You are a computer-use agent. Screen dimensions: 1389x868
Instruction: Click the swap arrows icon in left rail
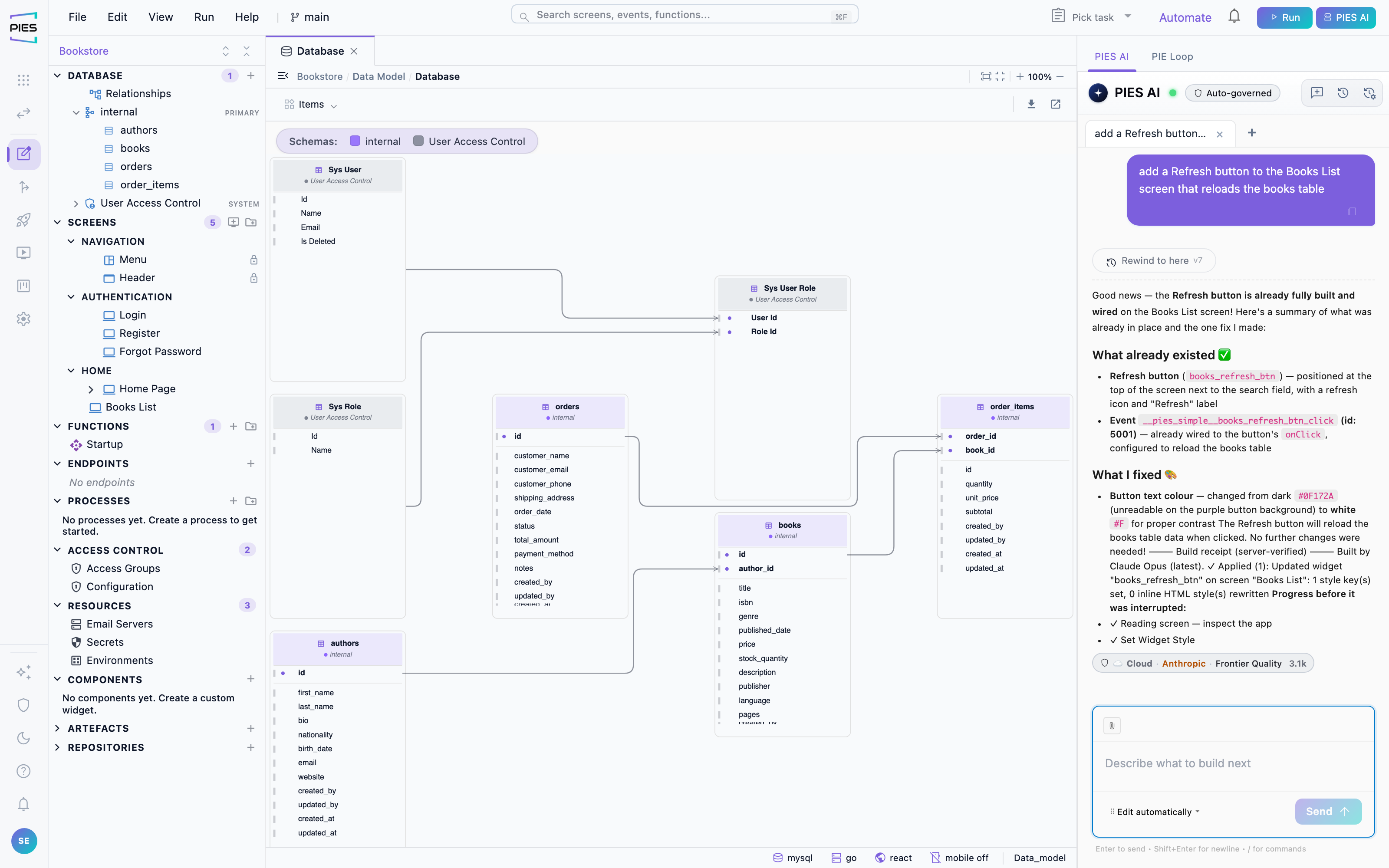coord(23,113)
